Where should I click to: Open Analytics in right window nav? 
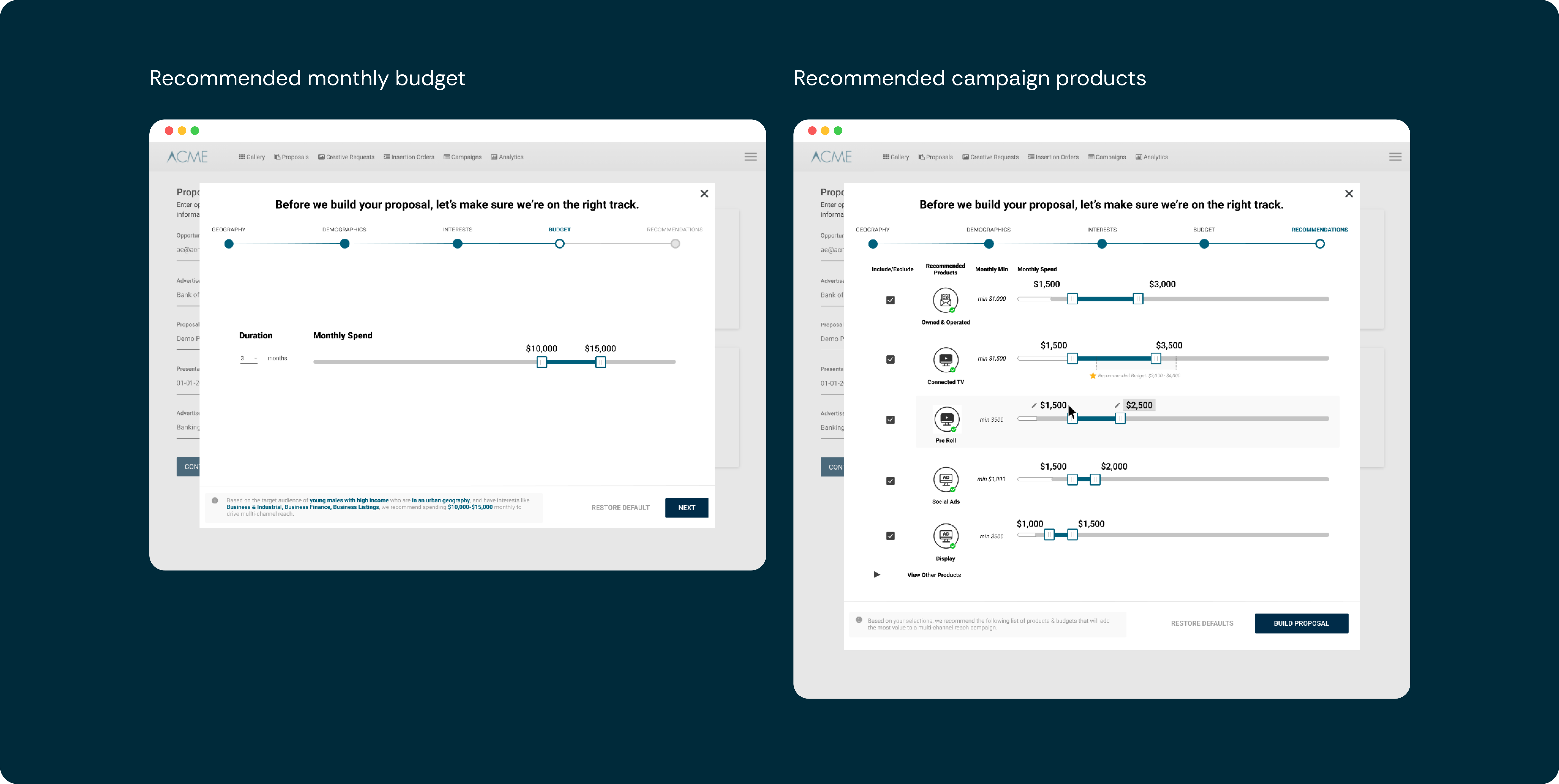(x=1152, y=157)
